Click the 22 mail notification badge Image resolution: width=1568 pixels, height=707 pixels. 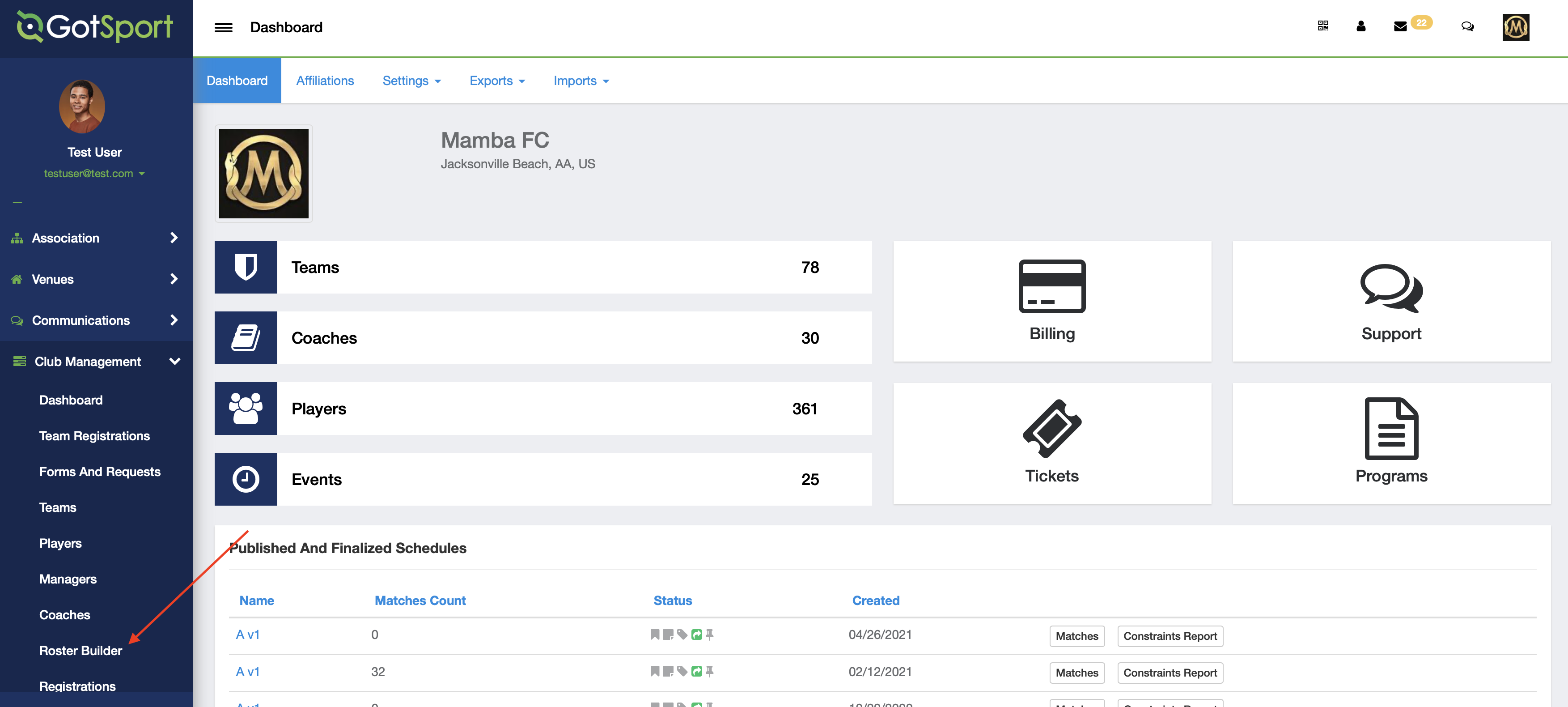[1421, 22]
